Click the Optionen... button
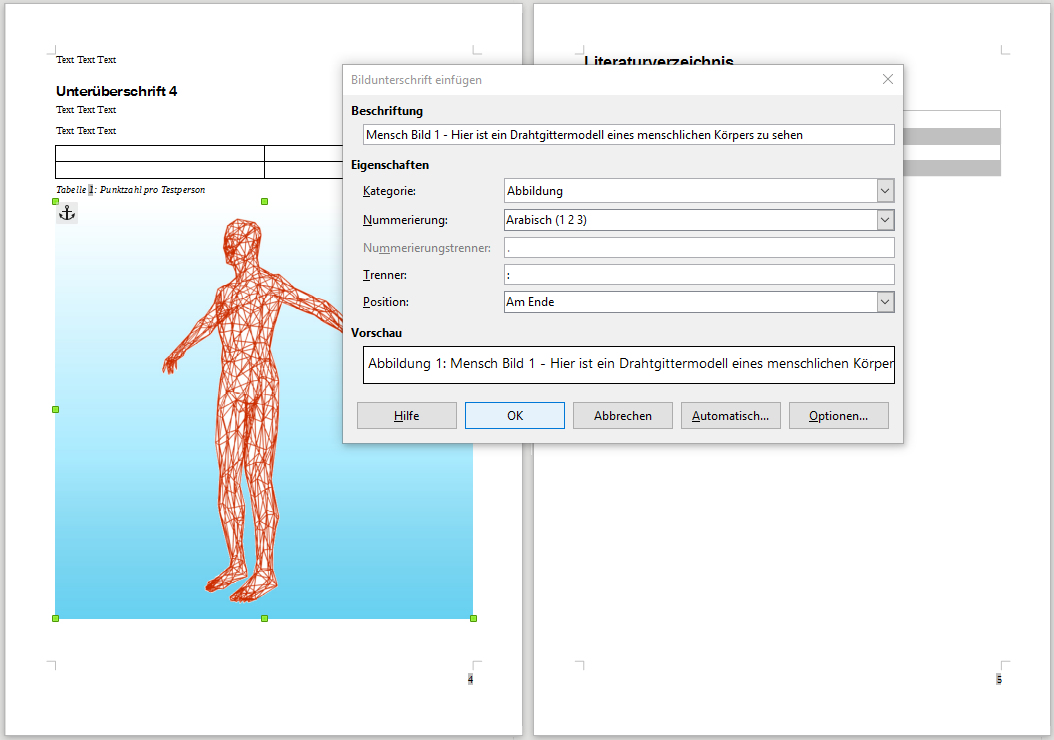Screen dimensions: 1054x740 (x=838, y=416)
